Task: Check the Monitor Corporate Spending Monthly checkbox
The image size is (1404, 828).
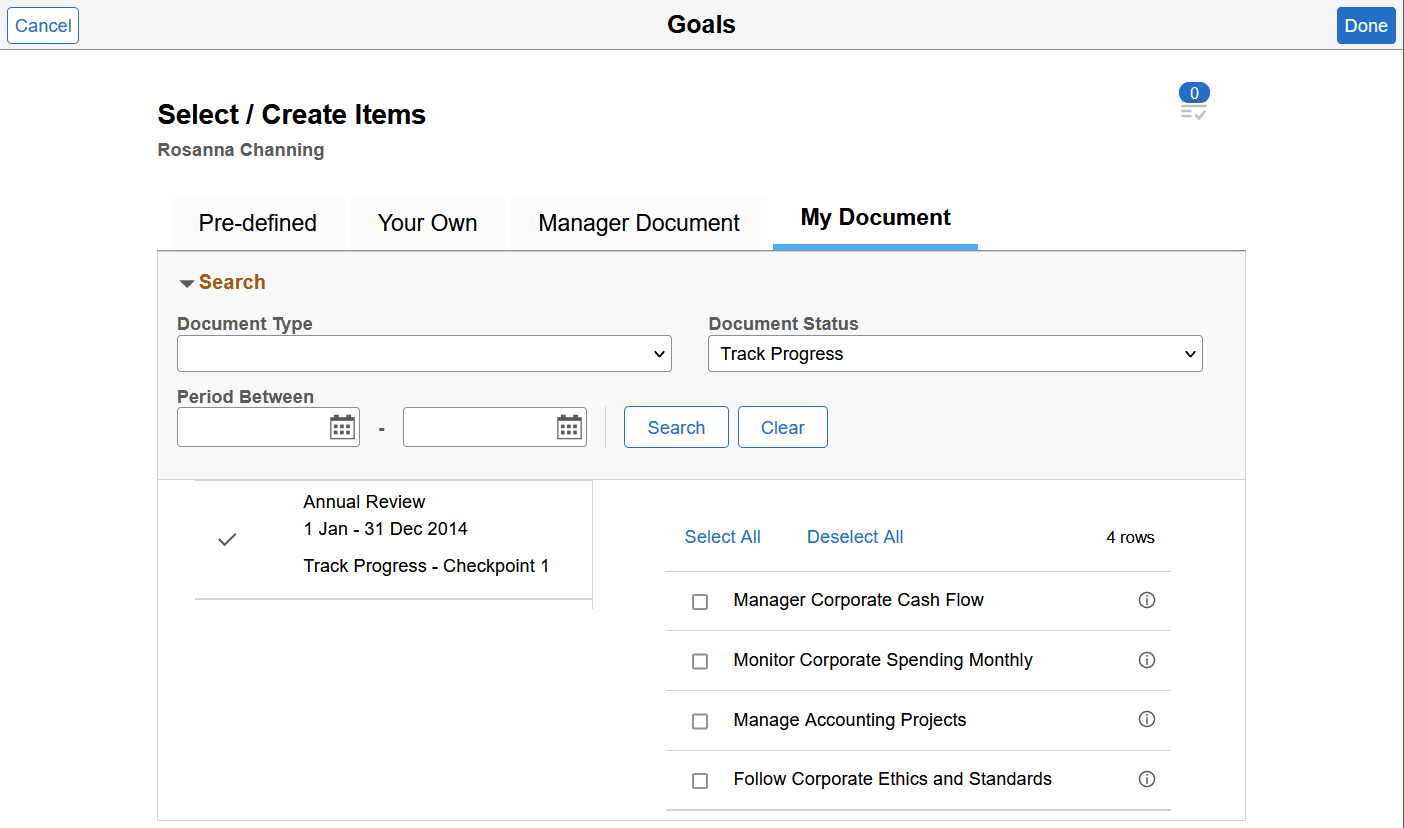Action: coord(699,660)
